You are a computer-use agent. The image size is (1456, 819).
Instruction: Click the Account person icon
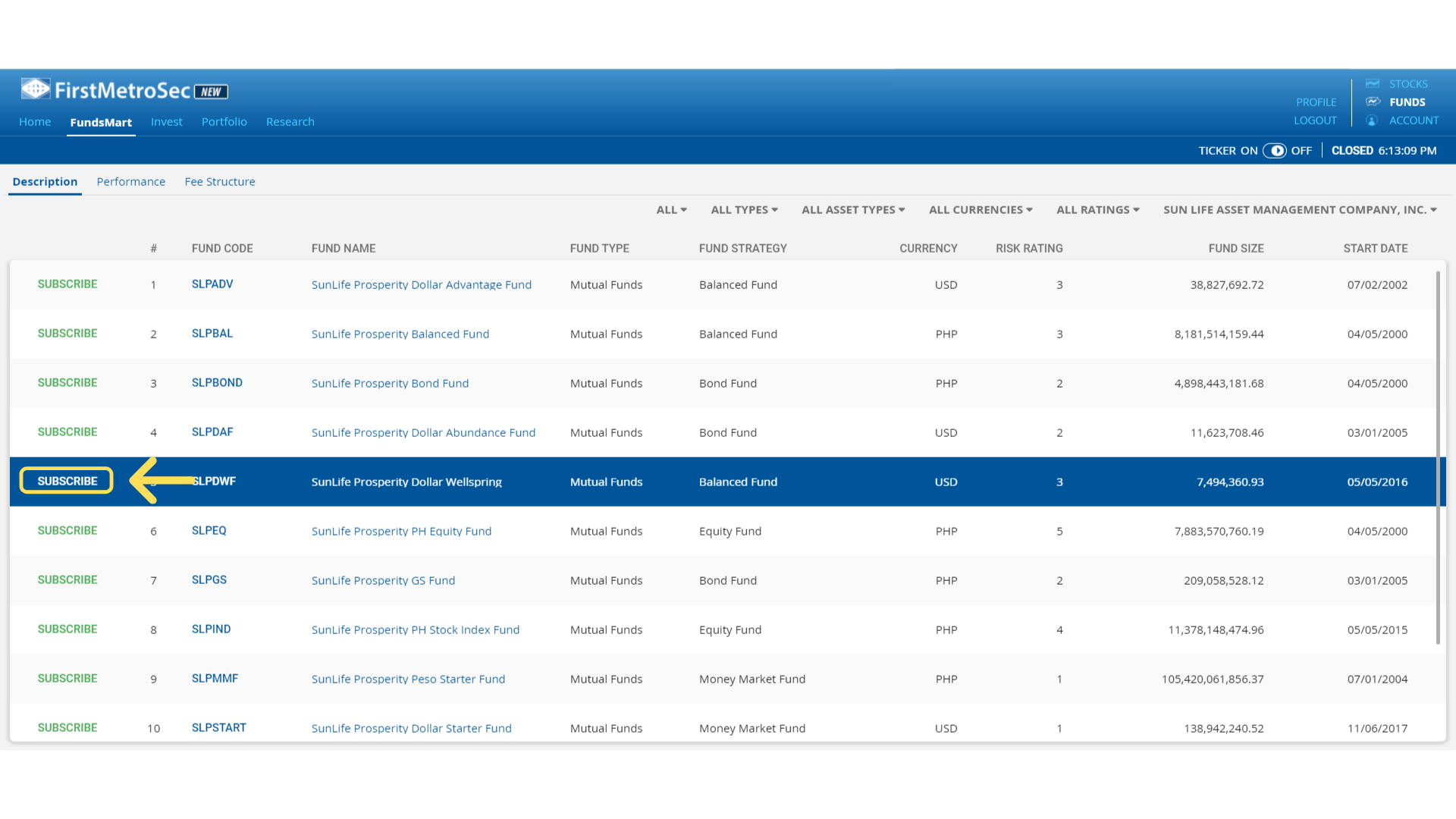[1372, 121]
